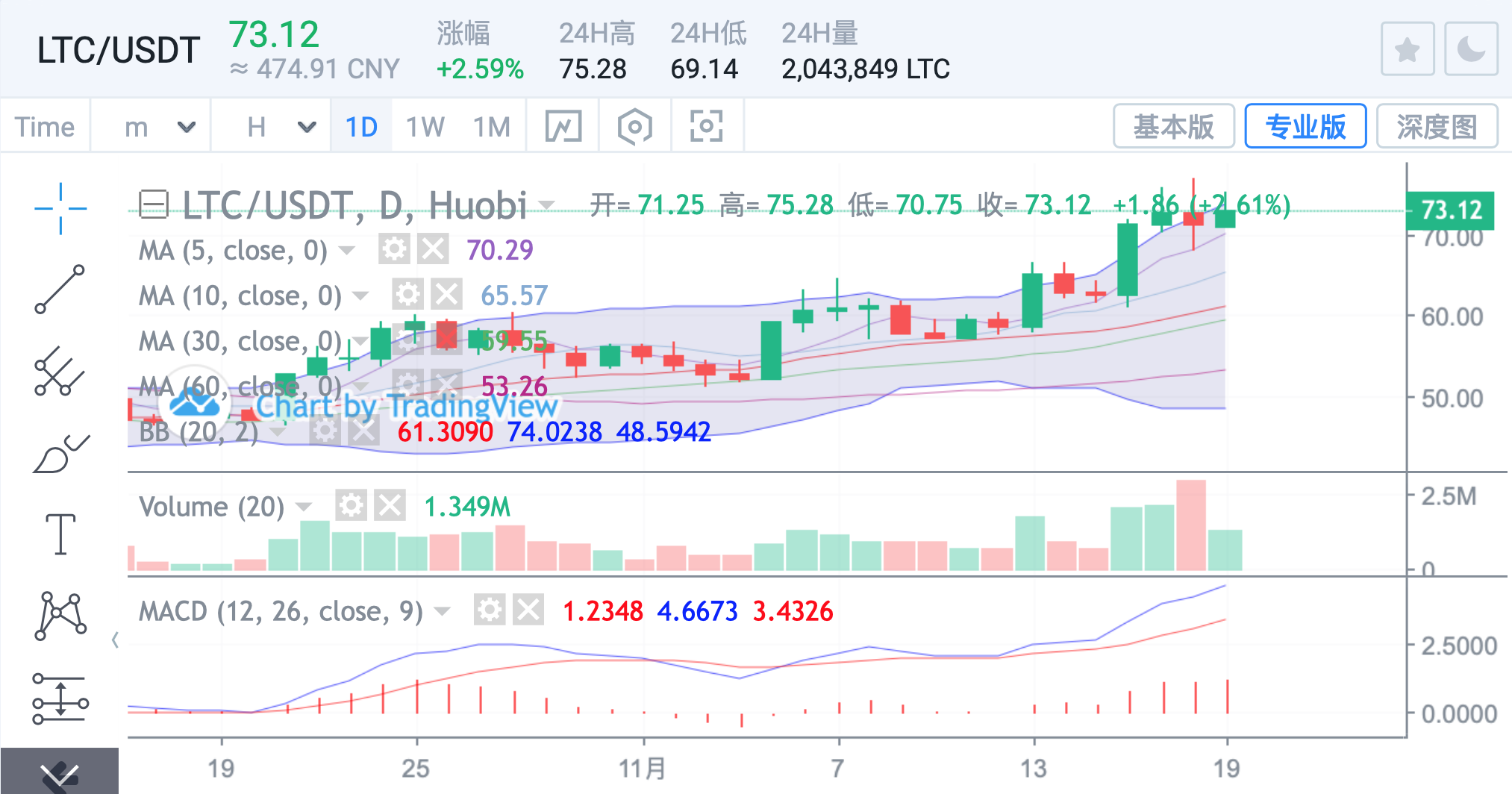Collapse the drawing toolbar with left chevron
This screenshot has height=794, width=1512.
coord(115,640)
